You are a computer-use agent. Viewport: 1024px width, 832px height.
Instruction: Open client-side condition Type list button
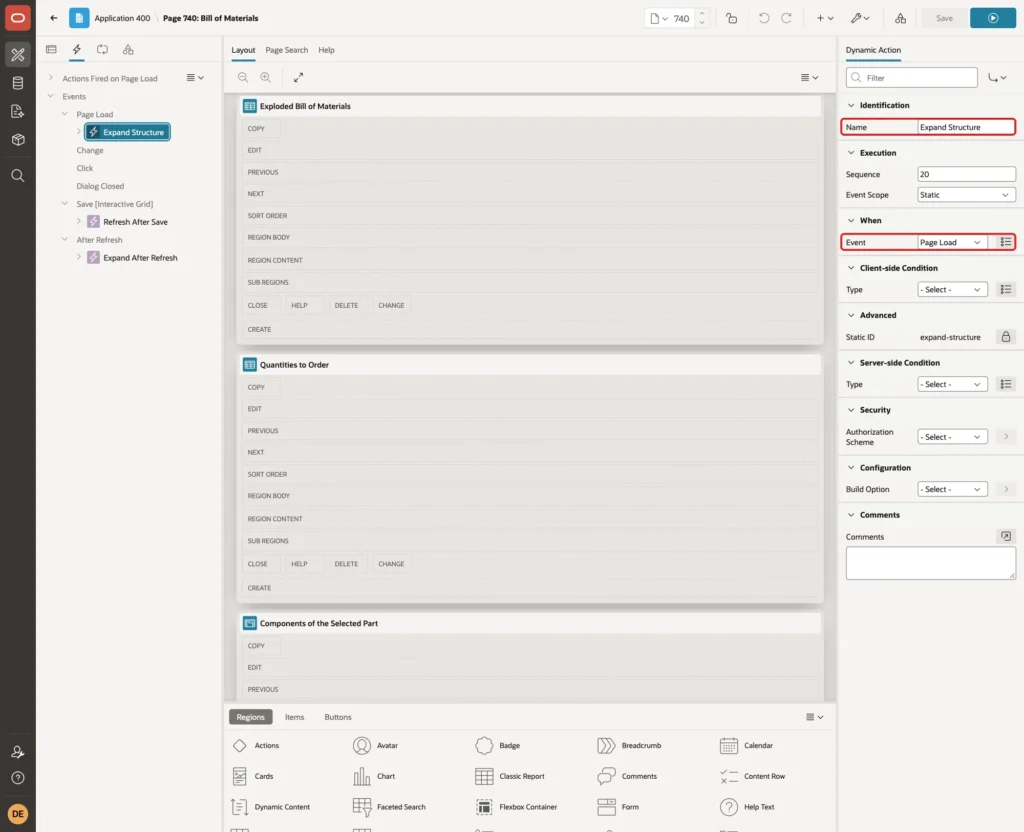coord(1006,289)
